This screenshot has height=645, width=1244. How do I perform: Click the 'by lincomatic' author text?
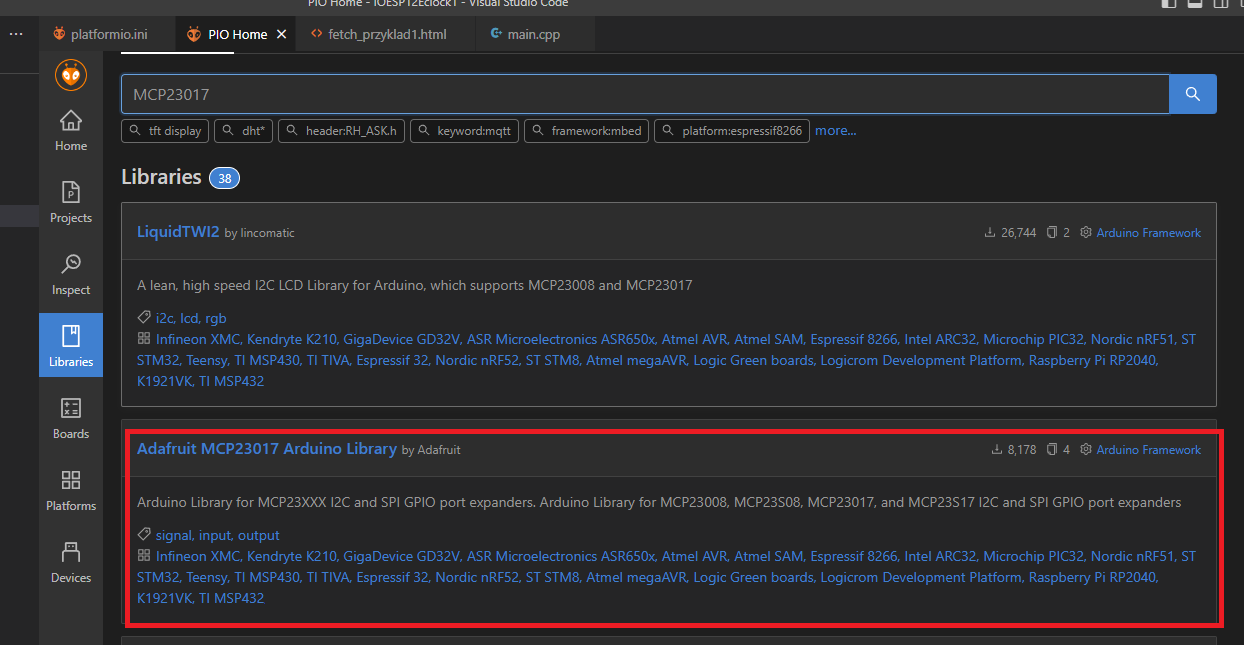(260, 233)
